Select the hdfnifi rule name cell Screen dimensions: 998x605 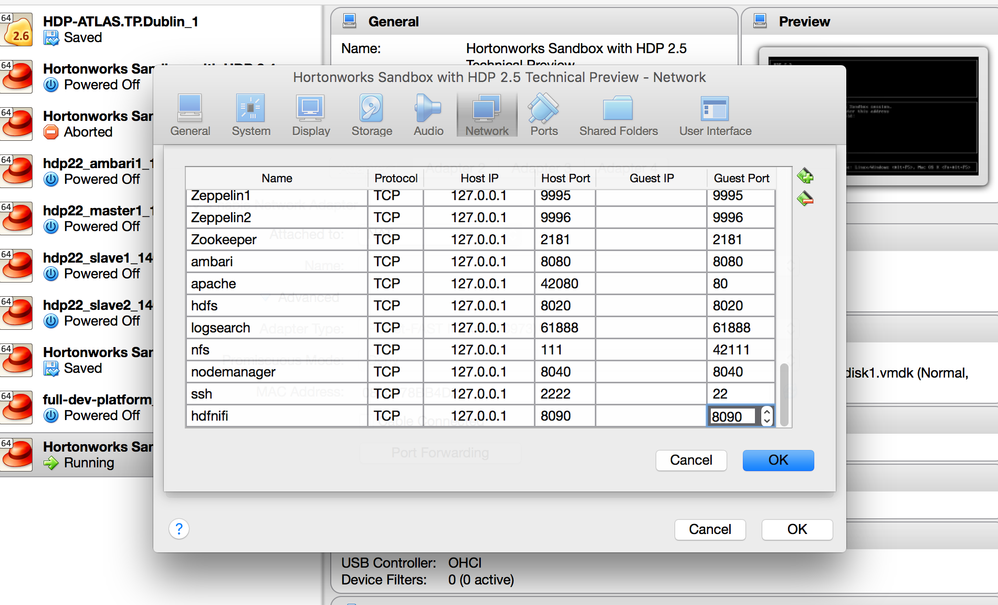tap(276, 416)
